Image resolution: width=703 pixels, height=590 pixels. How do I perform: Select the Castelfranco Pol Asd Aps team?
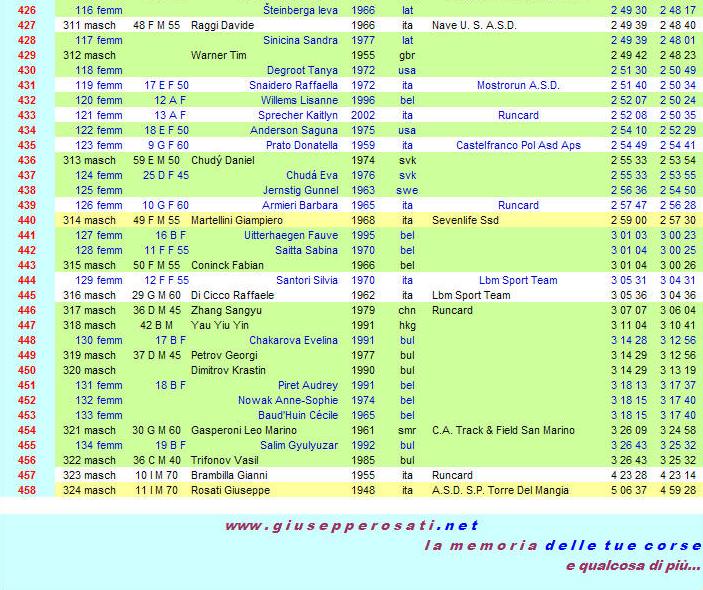coord(517,145)
